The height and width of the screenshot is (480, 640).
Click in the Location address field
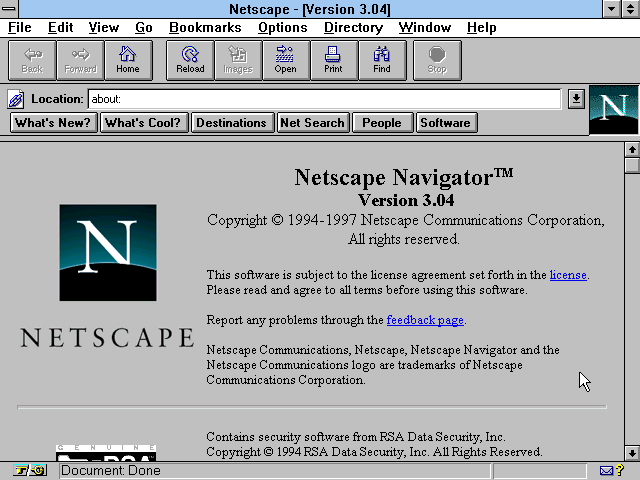[324, 99]
